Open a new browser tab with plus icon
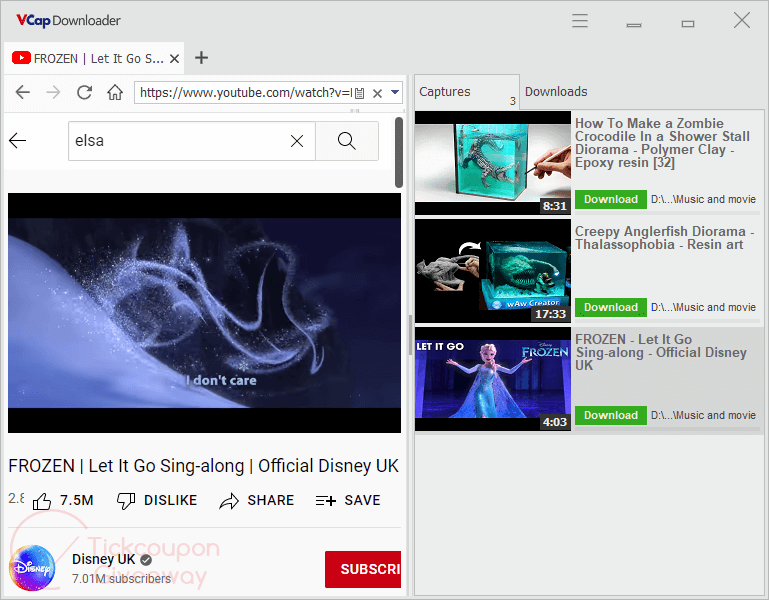 tap(201, 58)
